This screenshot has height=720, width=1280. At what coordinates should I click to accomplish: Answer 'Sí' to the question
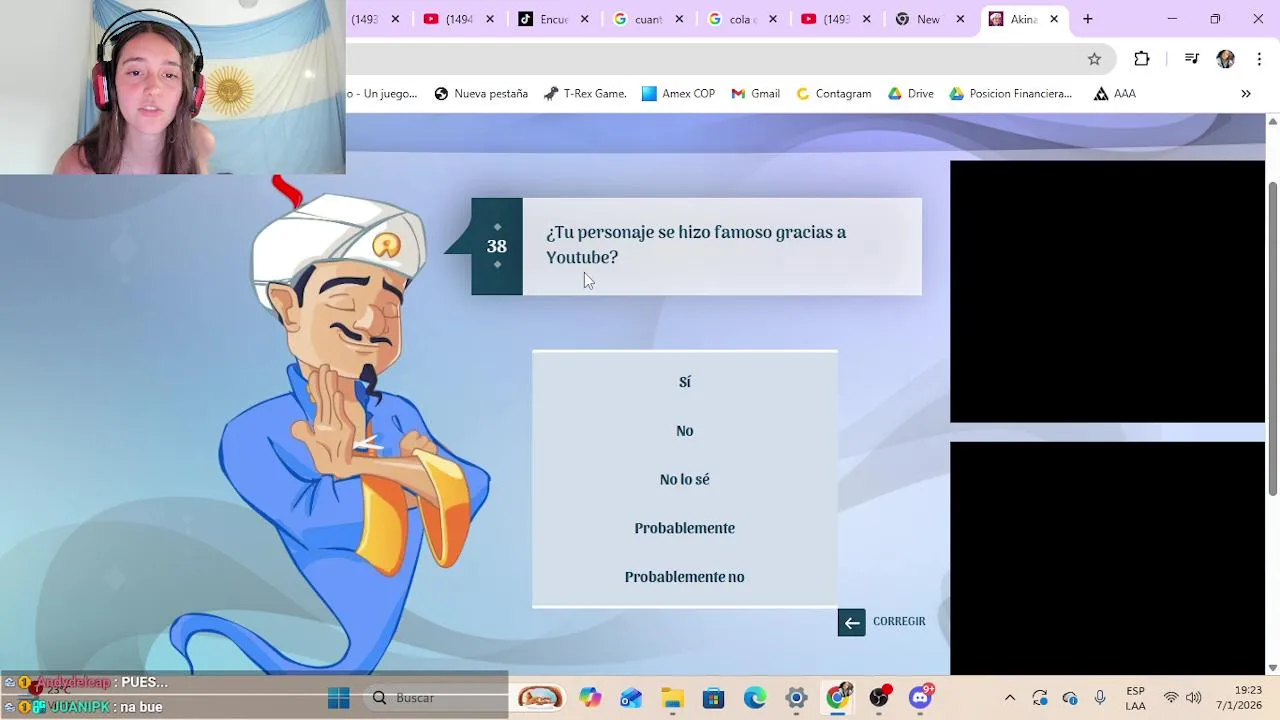685,382
